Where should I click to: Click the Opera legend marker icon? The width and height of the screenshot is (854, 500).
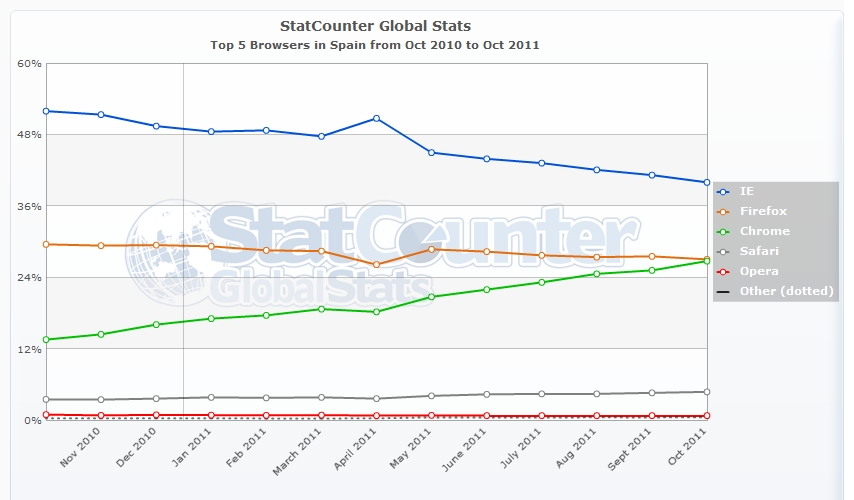pos(723,272)
